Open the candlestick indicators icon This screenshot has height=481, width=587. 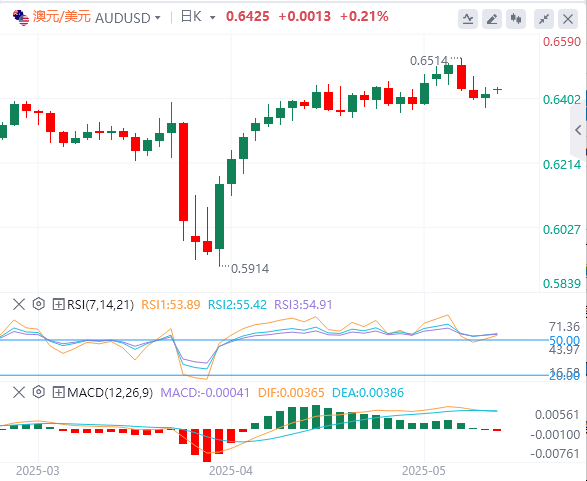pyautogui.click(x=515, y=18)
